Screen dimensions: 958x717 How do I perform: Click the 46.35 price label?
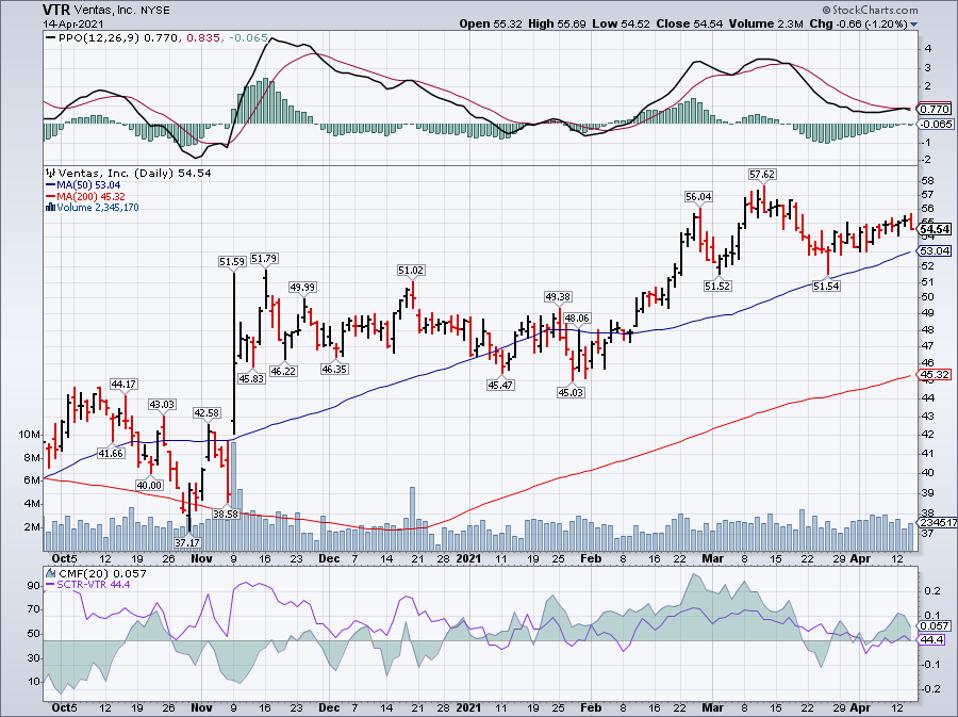[x=334, y=369]
